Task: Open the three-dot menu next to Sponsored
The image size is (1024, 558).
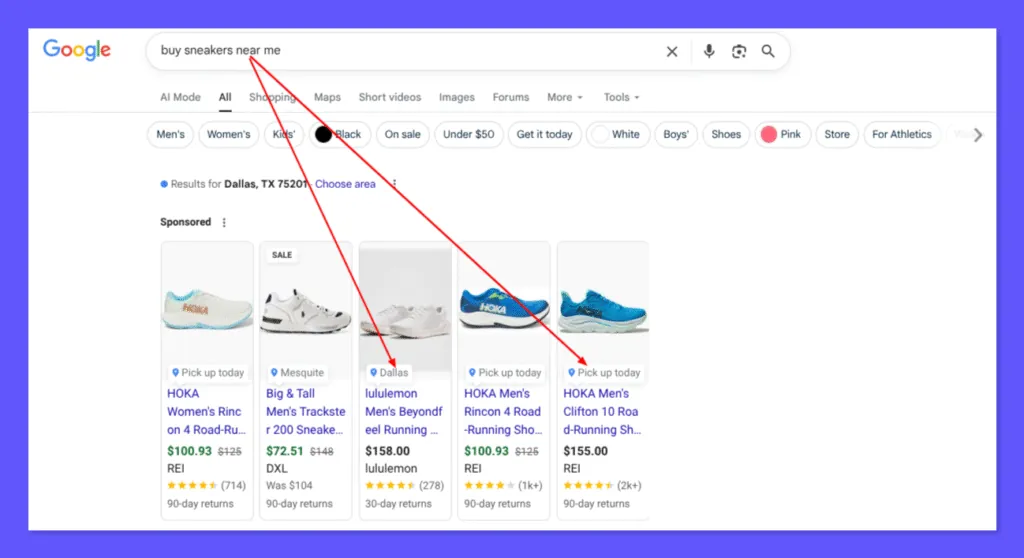Action: tap(224, 222)
